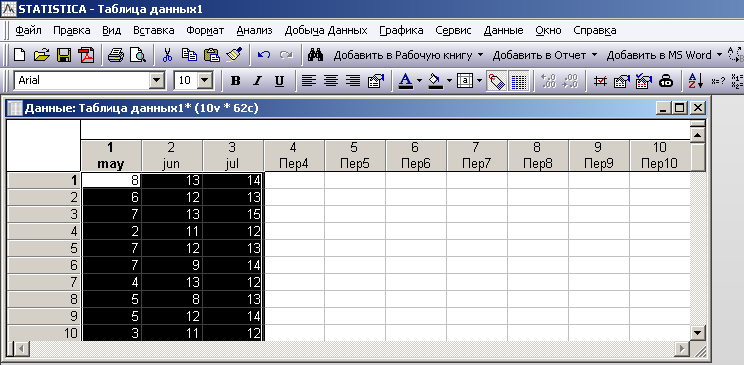
Task: Open the Файл menu
Action: click(28, 30)
